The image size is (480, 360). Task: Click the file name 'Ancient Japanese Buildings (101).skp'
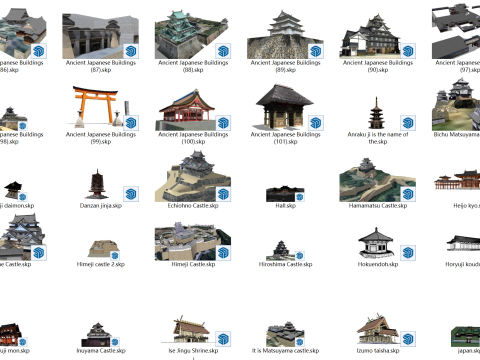[x=285, y=138]
